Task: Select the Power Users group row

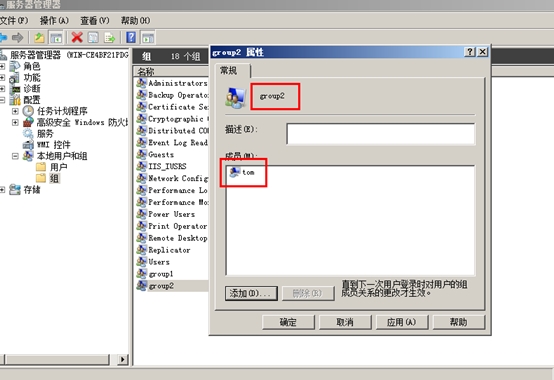Action: [x=166, y=214]
